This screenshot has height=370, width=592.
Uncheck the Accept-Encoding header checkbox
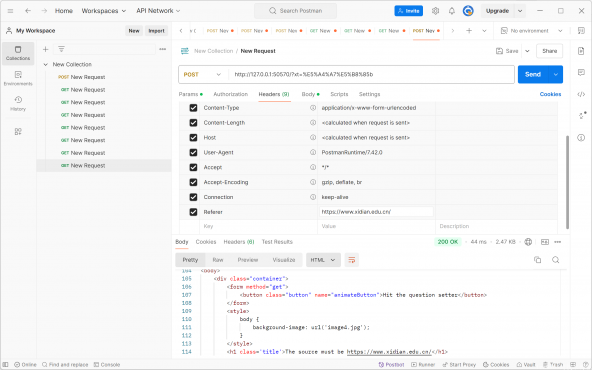point(193,182)
